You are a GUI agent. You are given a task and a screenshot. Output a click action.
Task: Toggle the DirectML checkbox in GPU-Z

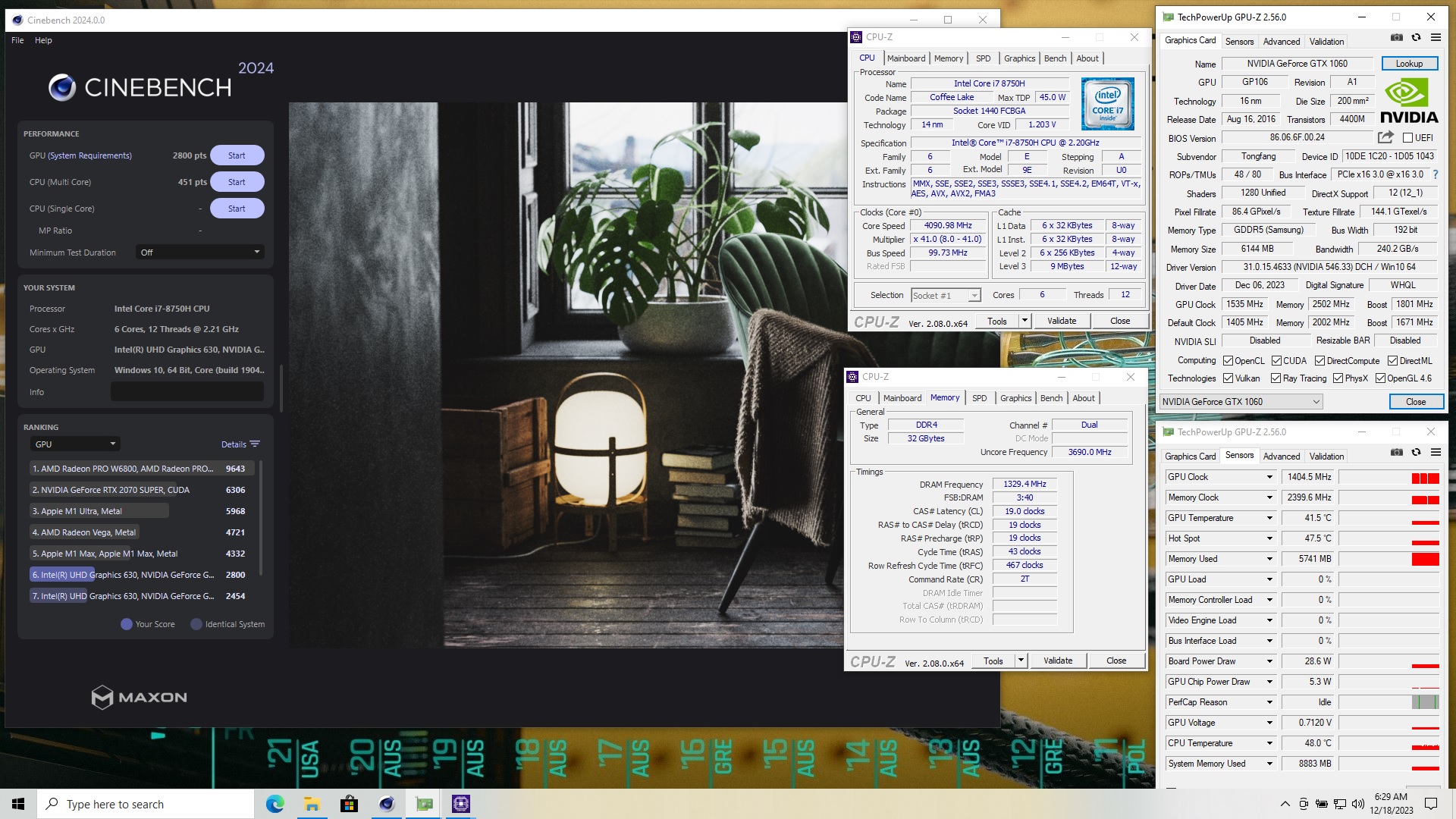point(1392,361)
